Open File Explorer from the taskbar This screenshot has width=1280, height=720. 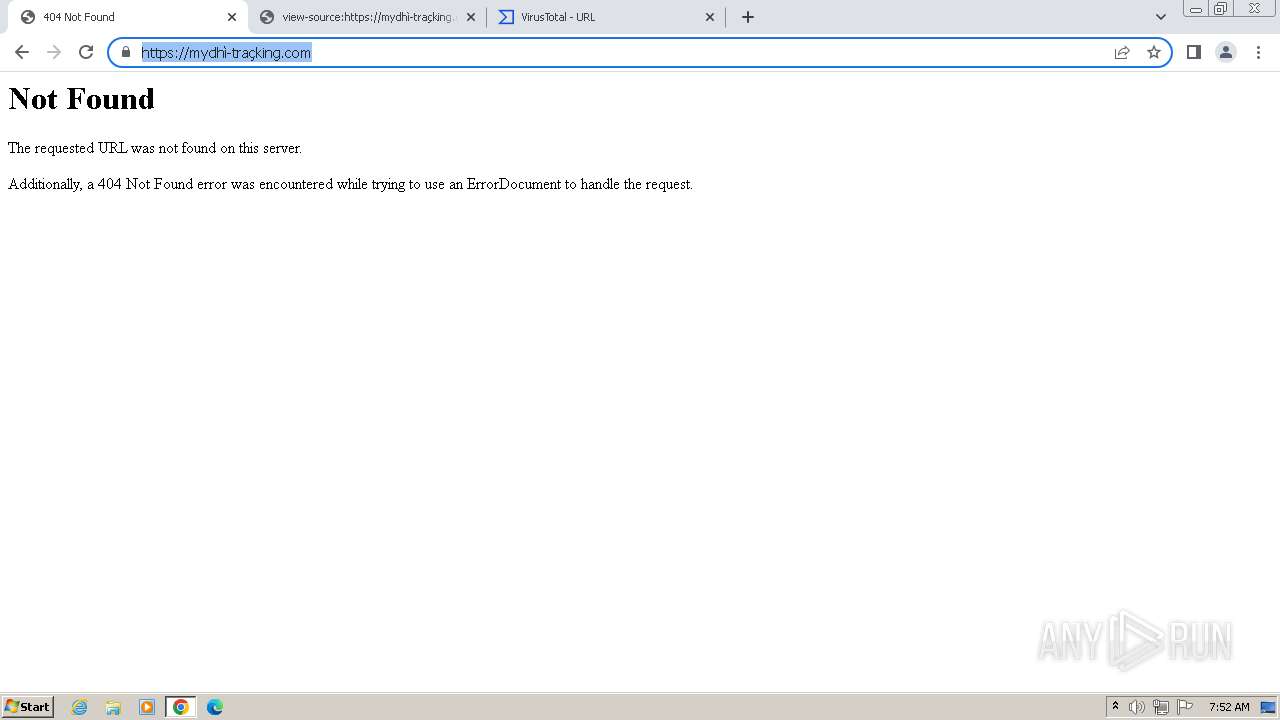point(113,707)
